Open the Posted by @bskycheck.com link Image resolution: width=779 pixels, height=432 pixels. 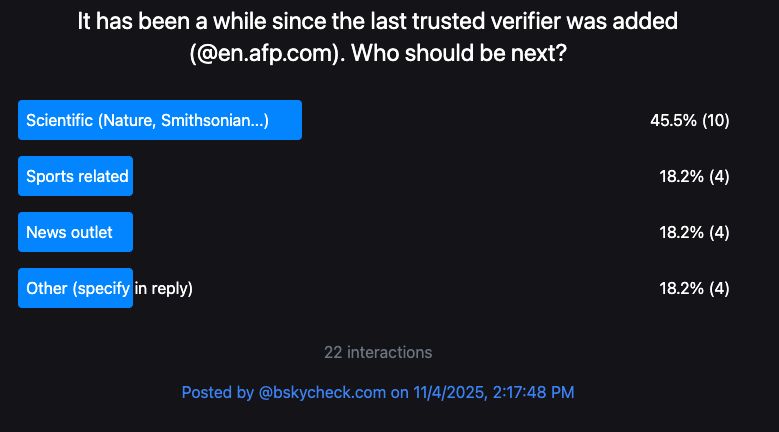[378, 392]
